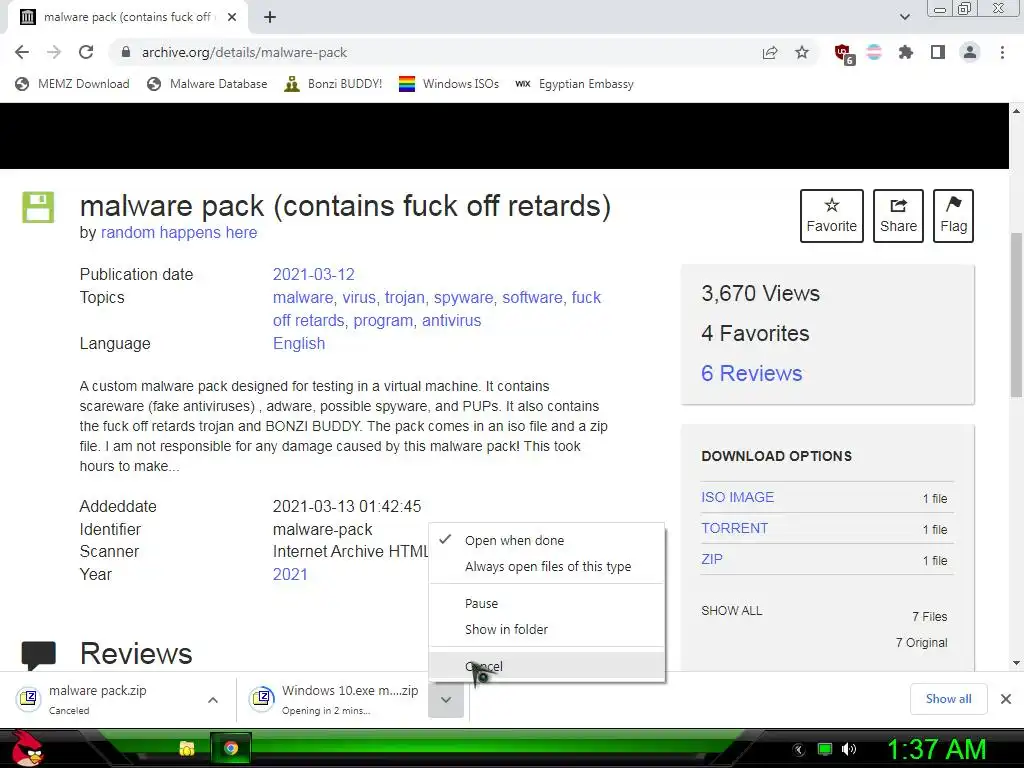Viewport: 1024px width, 768px height.
Task: Click the browser forward arrow
Action: point(54,52)
